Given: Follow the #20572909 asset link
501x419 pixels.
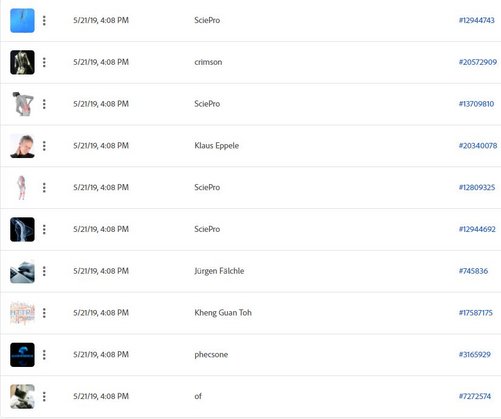Looking at the screenshot, I should point(478,62).
